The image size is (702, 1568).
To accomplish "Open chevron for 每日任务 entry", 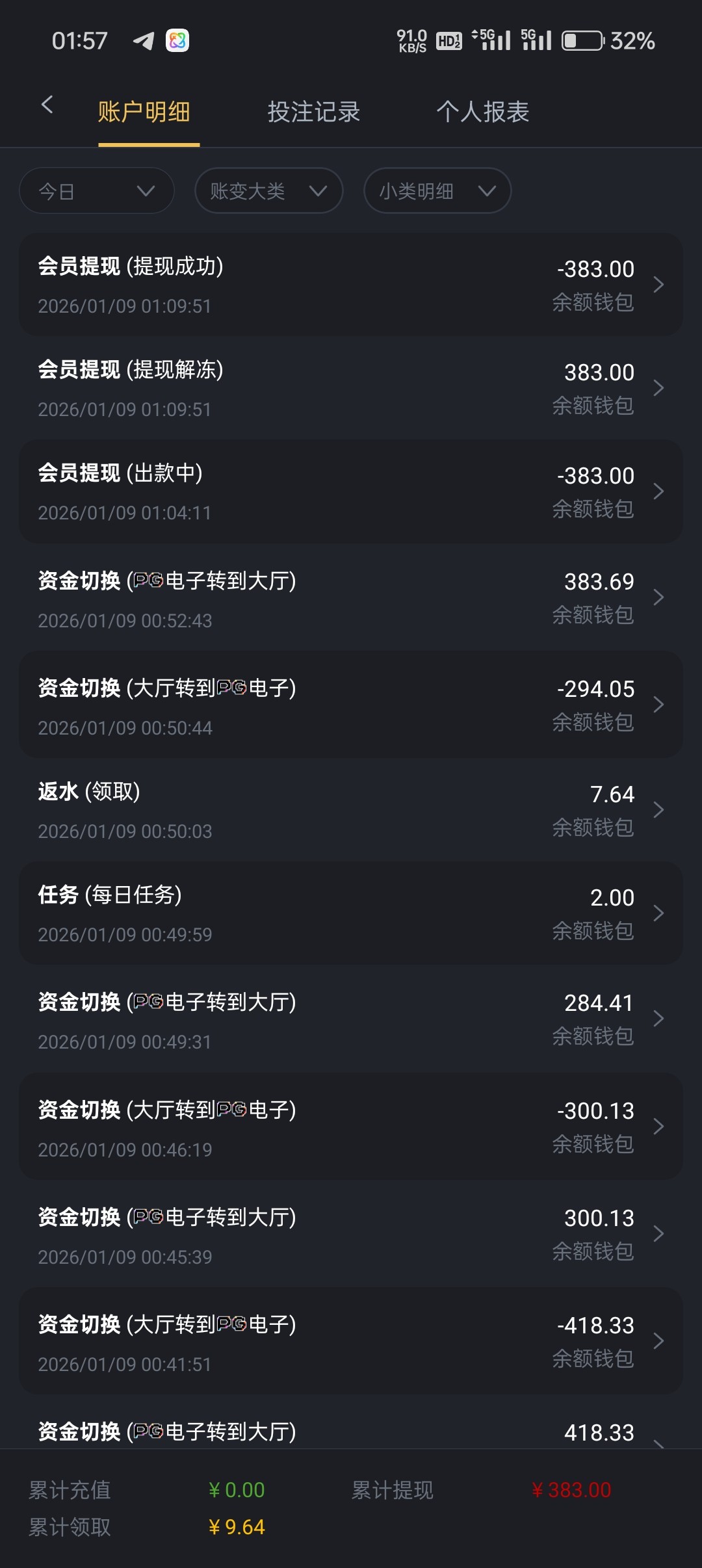I will 658,913.
